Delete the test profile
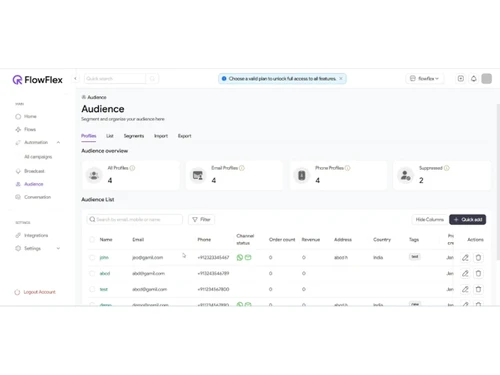Screen dimensions: 500x375 [x=478, y=289]
